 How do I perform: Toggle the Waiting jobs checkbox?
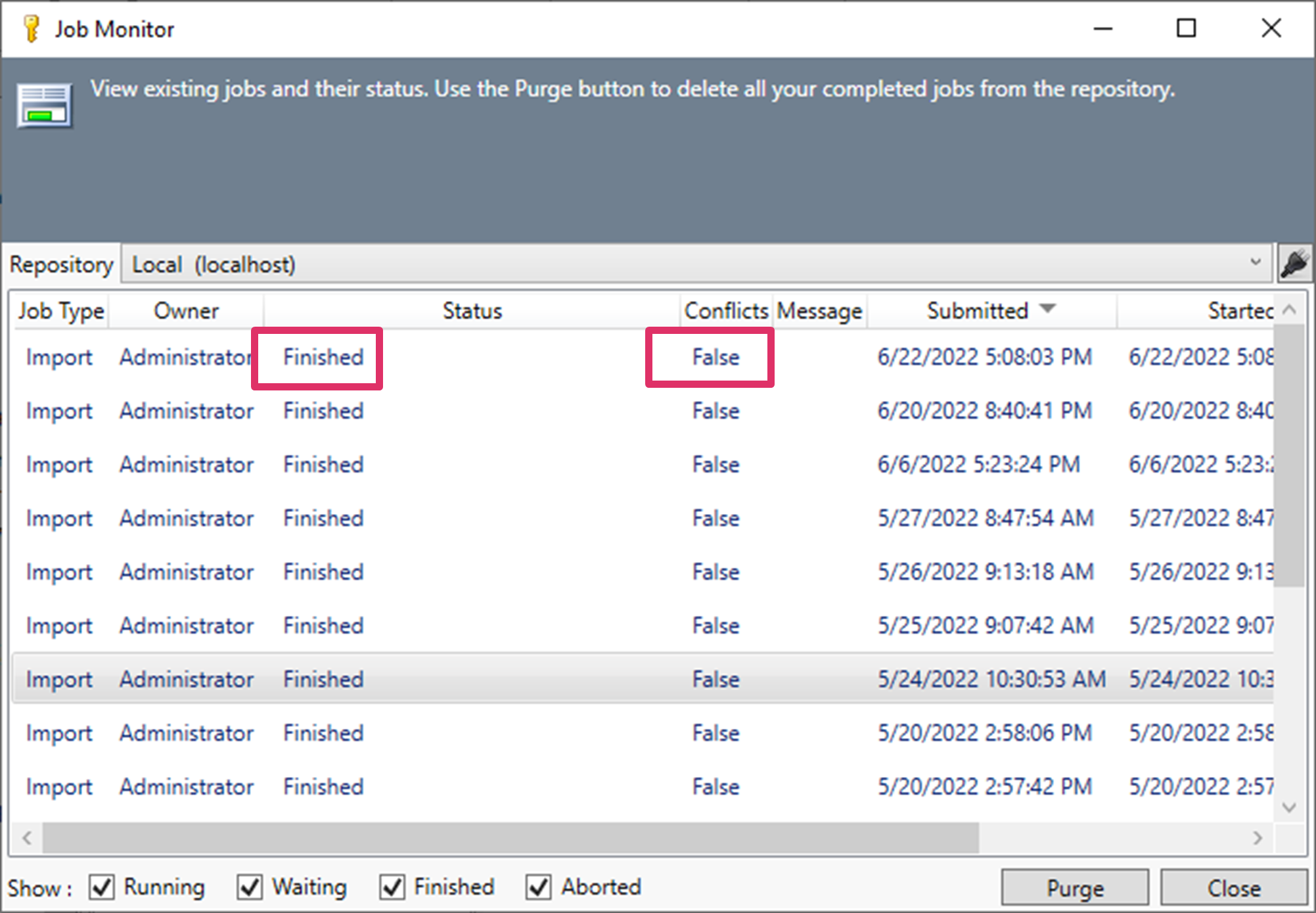(x=250, y=887)
